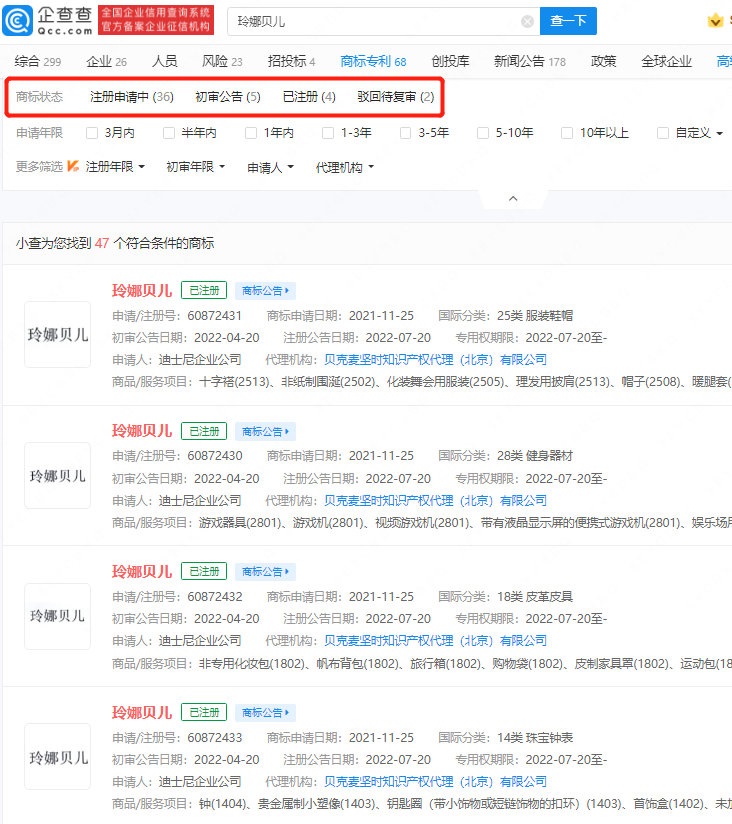Viewport: 732px width, 824px height.
Task: Check the 3月内 checkbox
Action: point(92,133)
